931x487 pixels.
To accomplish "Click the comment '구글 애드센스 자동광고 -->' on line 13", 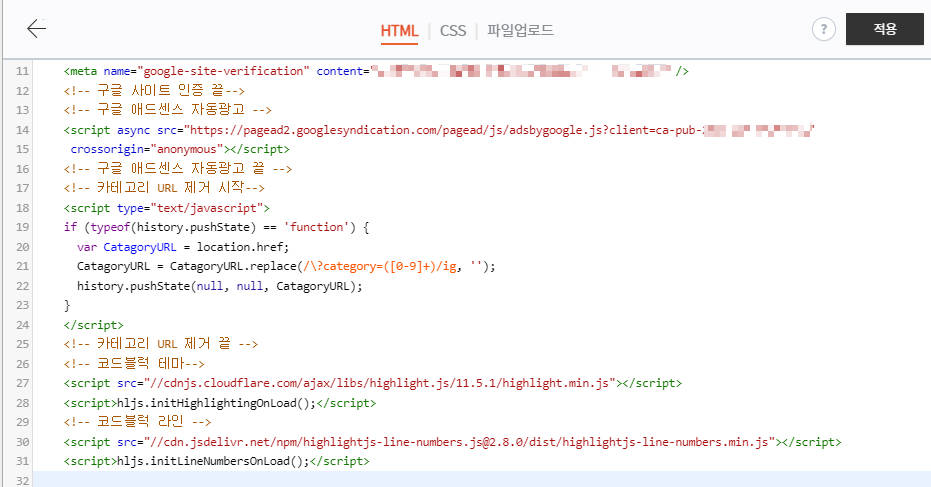I will (x=167, y=110).
